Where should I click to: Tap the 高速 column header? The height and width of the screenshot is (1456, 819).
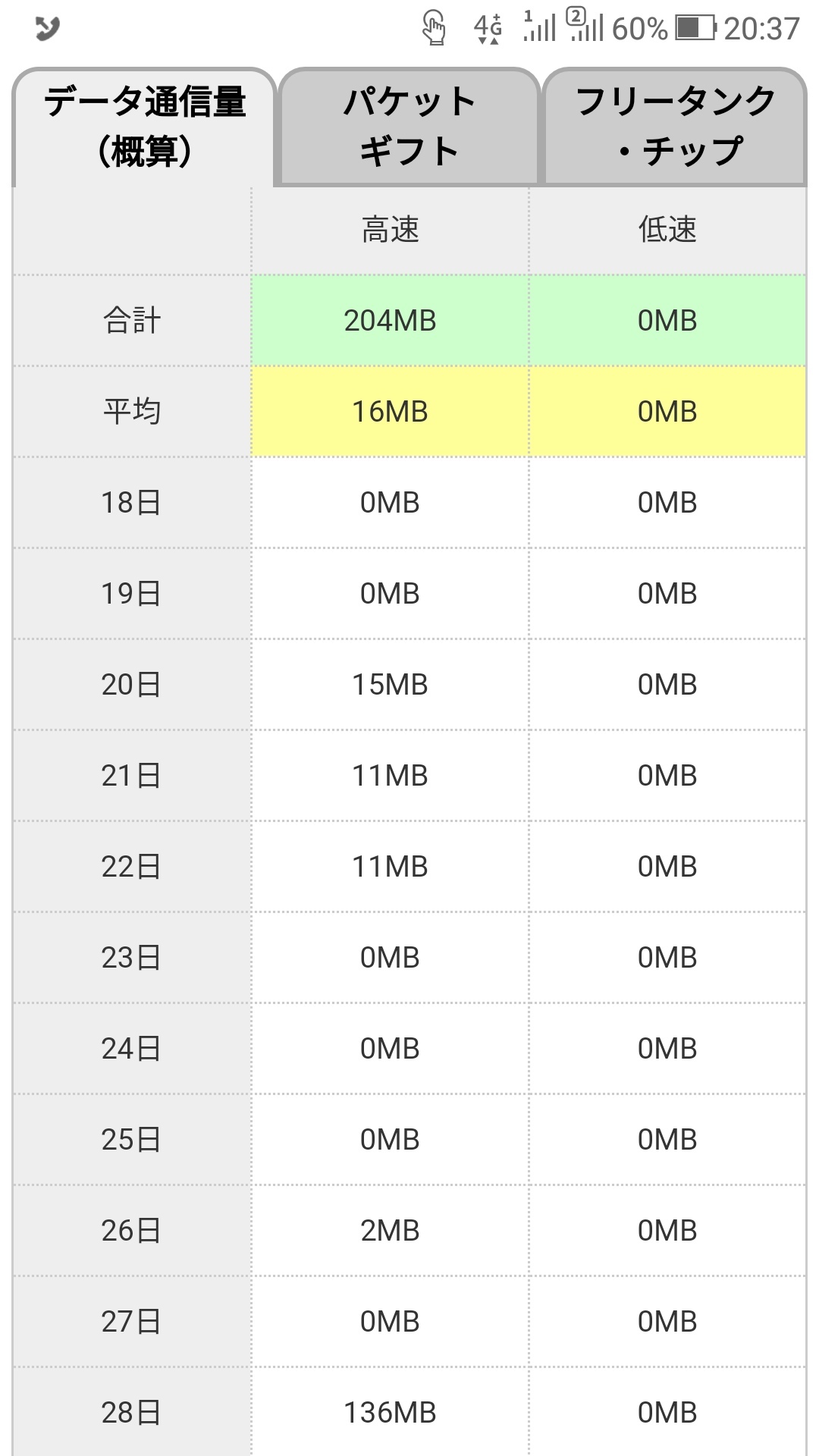point(390,230)
